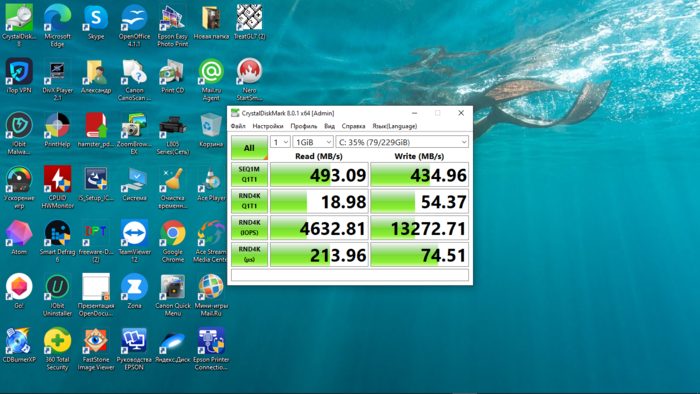The image size is (700, 394).
Task: Close the CrystalDiskMark window
Action: pos(461,113)
